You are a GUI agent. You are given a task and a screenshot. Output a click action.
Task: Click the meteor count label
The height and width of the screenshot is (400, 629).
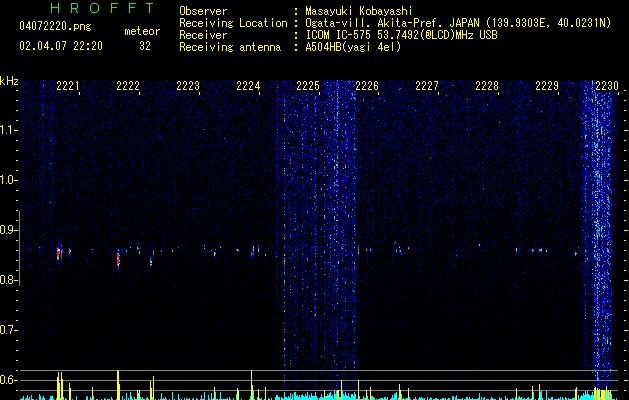(x=142, y=31)
